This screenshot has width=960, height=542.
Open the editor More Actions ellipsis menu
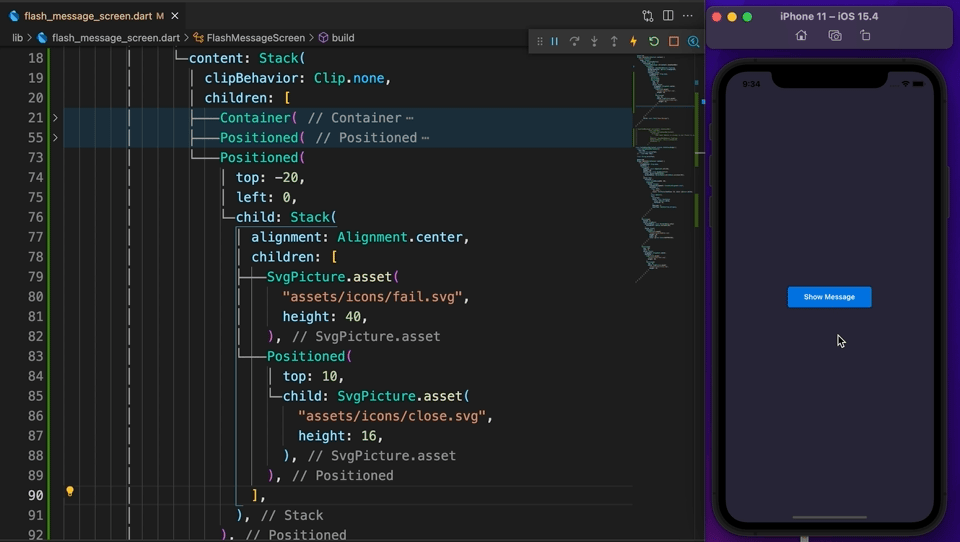tap(688, 15)
